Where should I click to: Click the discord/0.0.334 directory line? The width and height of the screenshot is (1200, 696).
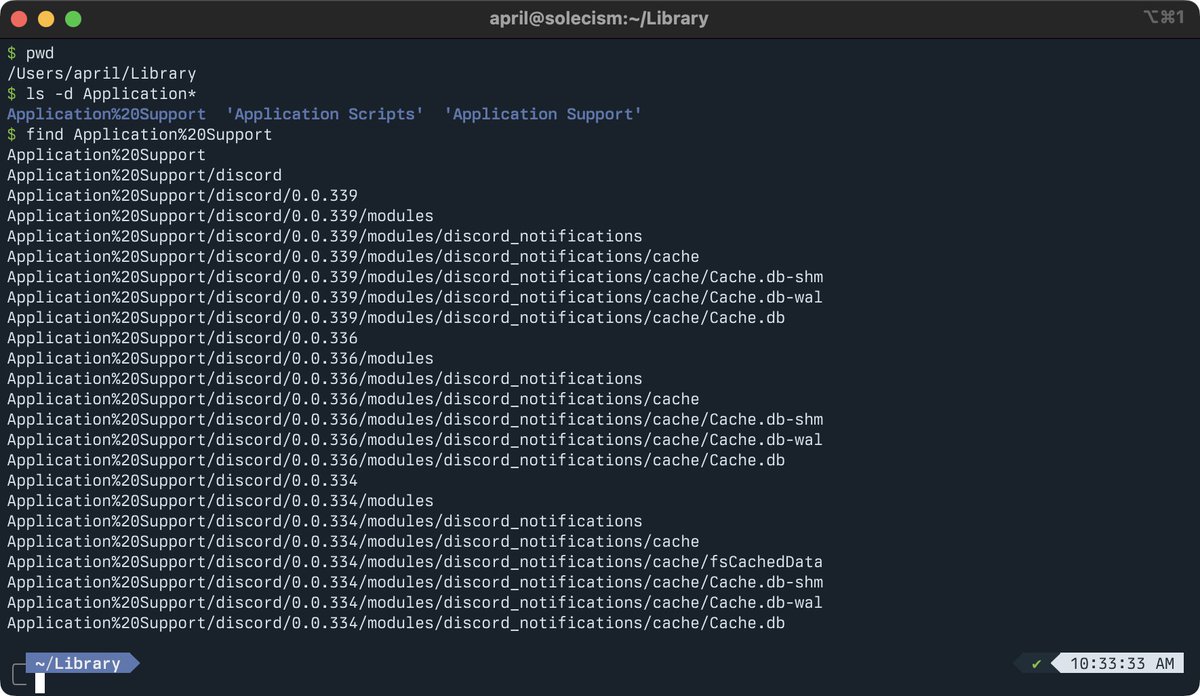182,480
